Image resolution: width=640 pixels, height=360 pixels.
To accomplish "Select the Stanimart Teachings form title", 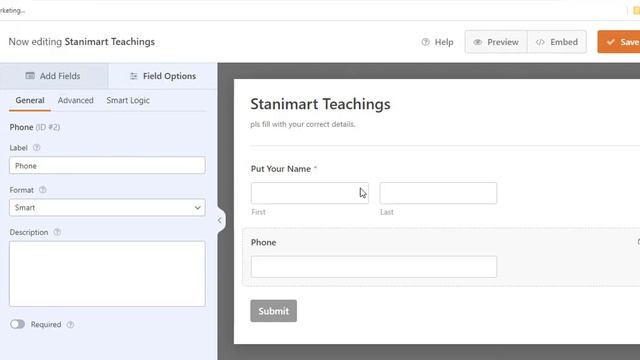I will (x=320, y=104).
